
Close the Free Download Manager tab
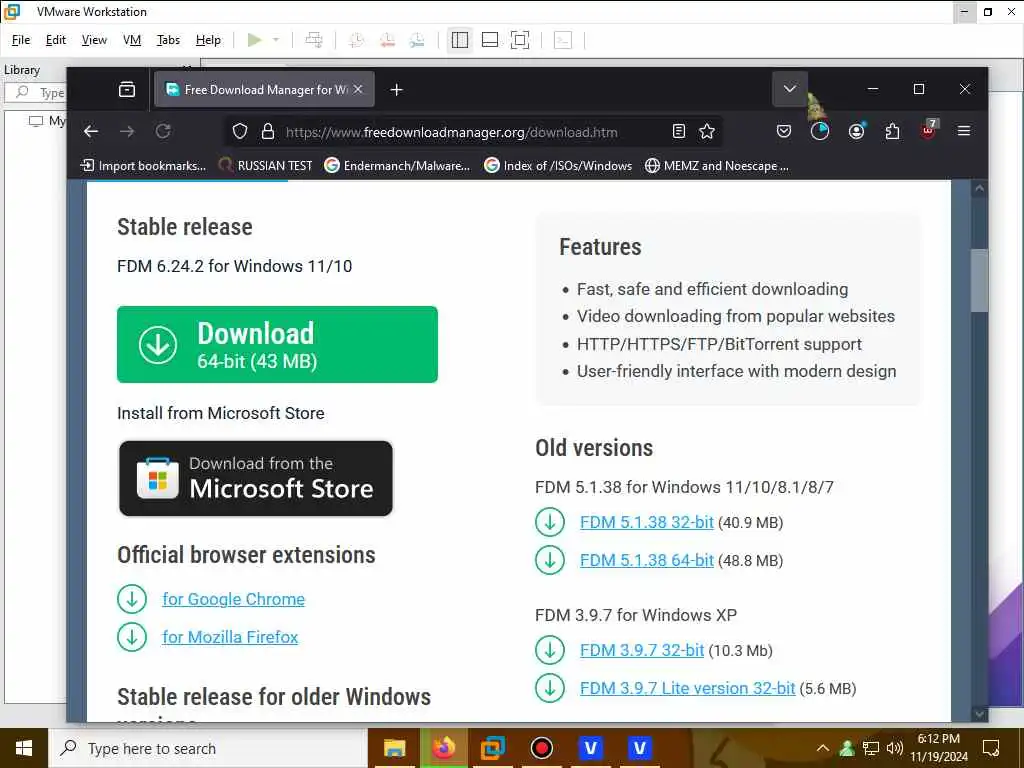coord(358,89)
